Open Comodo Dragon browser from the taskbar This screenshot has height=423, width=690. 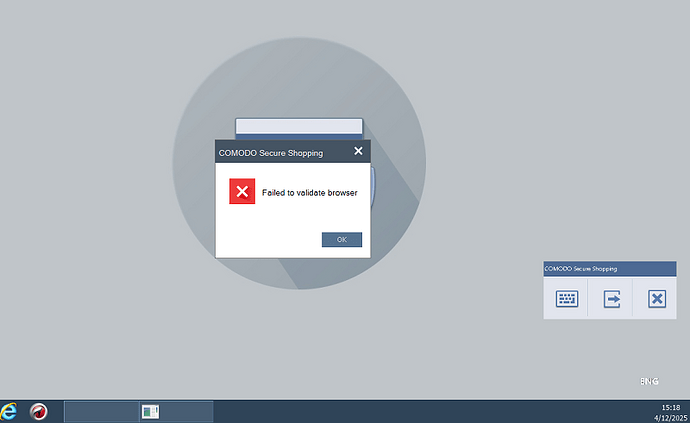(39, 412)
